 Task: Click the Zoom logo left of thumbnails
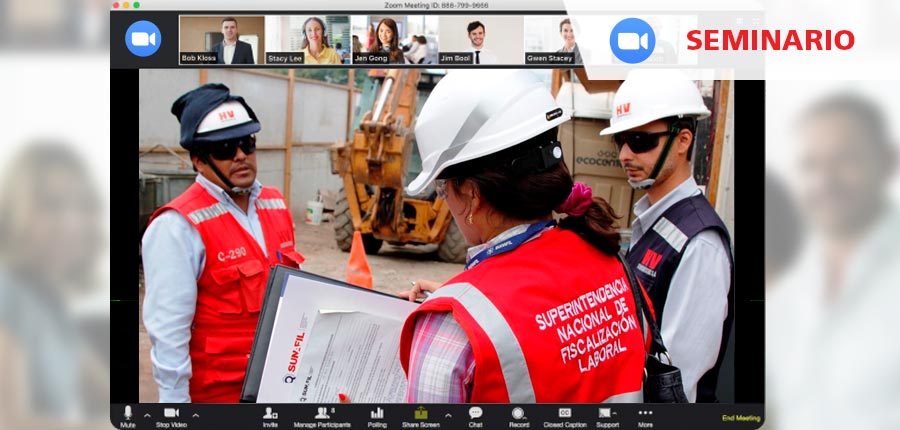click(x=143, y=39)
